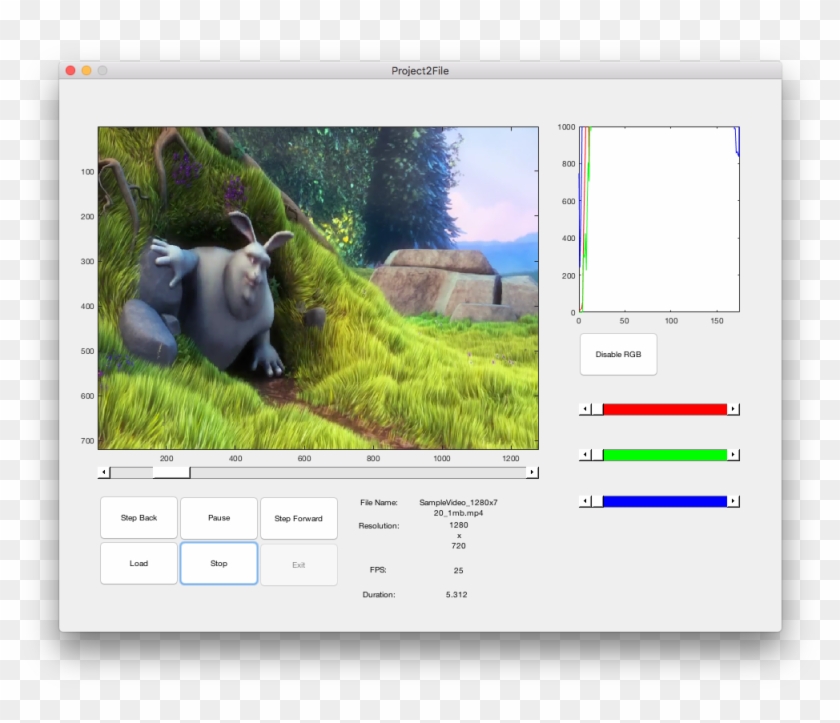Click the red slider's left arrow icon
Viewport: 840px width, 723px height.
click(585, 409)
